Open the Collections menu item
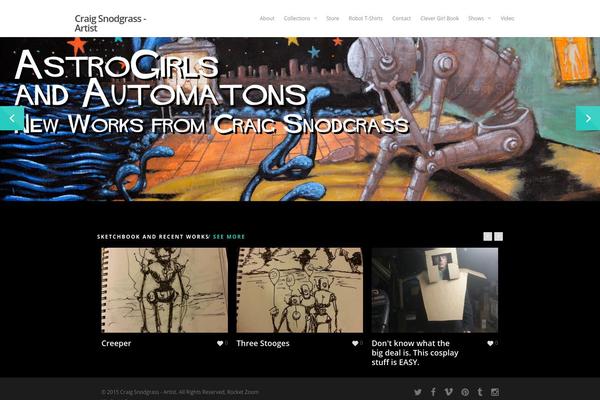The height and width of the screenshot is (400, 600). pyautogui.click(x=297, y=18)
